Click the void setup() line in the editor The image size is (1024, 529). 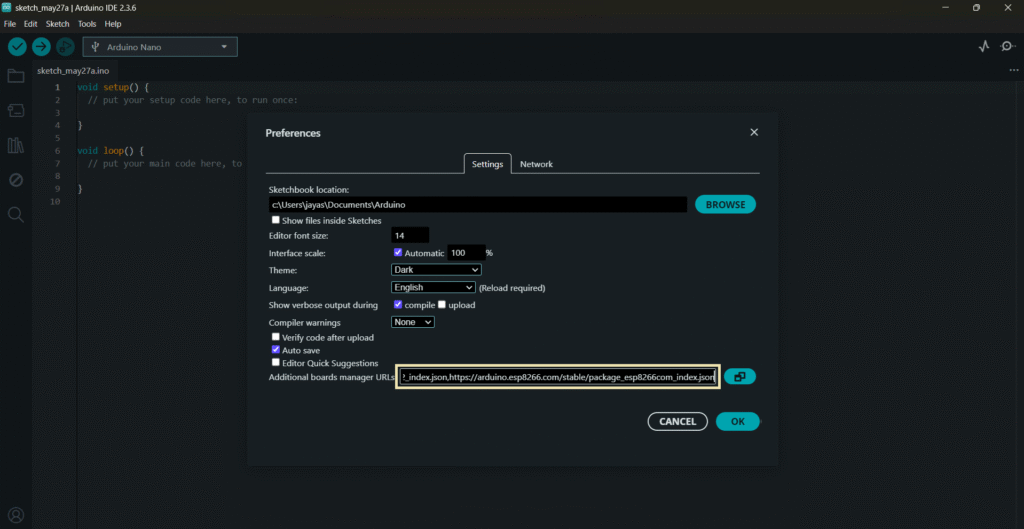[114, 87]
